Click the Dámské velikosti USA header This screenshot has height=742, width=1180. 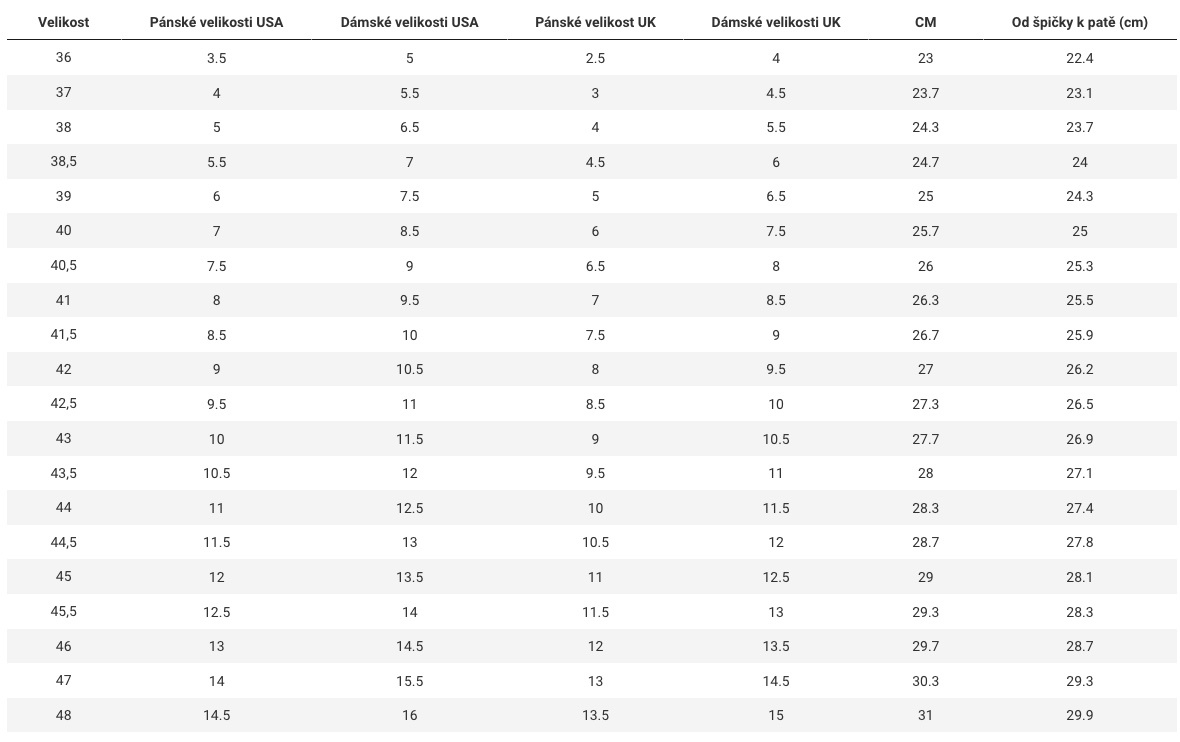409,22
